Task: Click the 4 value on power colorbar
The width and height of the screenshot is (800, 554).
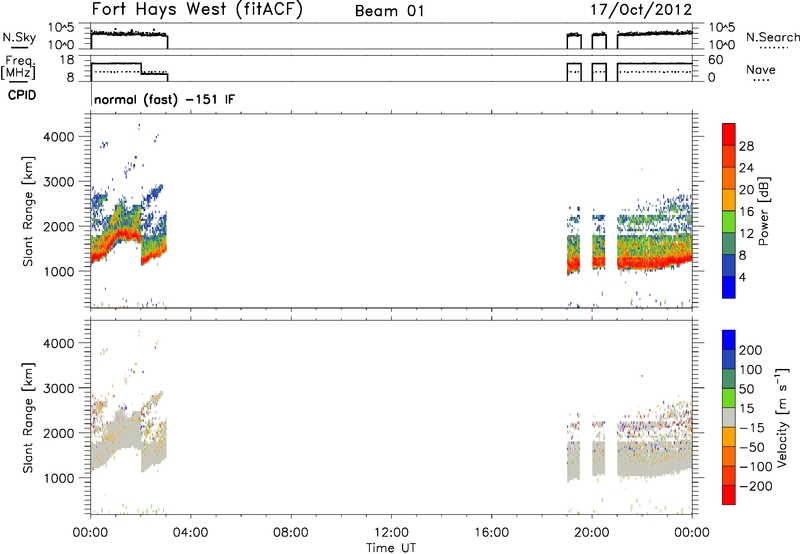Action: pyautogui.click(x=742, y=277)
